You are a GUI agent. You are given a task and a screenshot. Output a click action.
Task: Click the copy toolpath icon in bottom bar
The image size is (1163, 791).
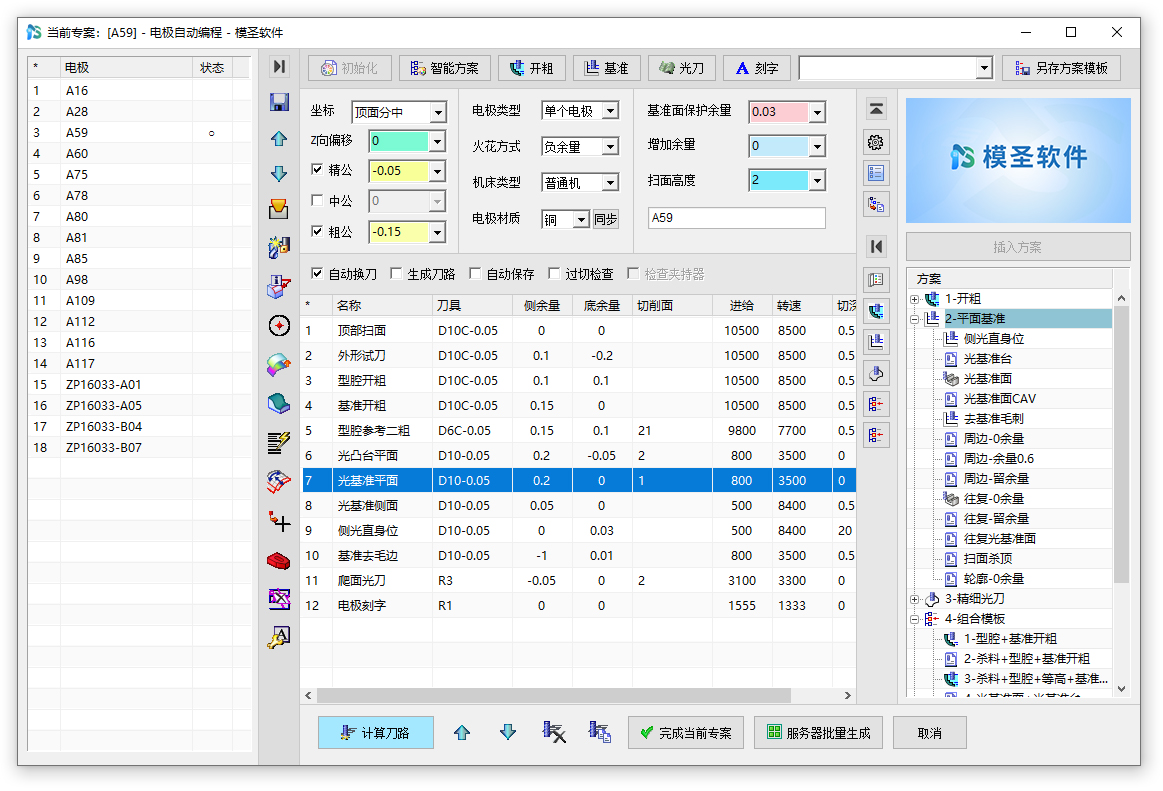(x=600, y=732)
